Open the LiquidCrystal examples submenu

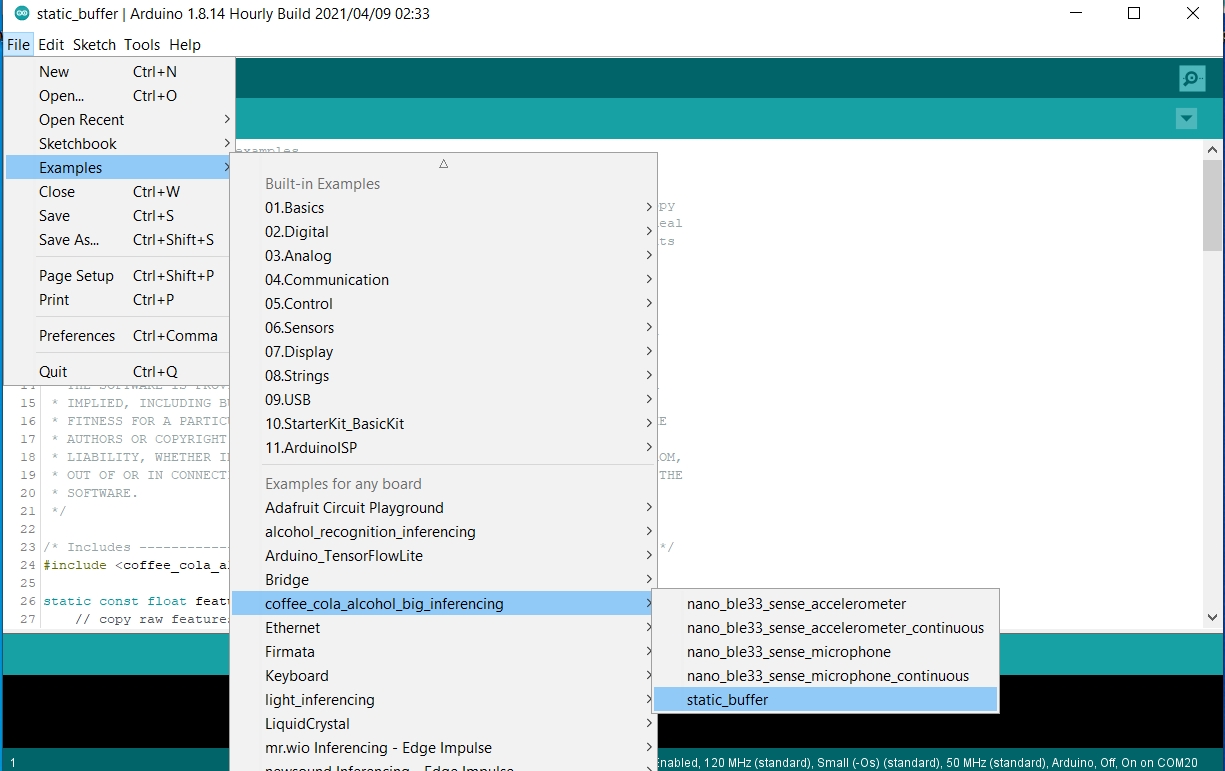[444, 724]
